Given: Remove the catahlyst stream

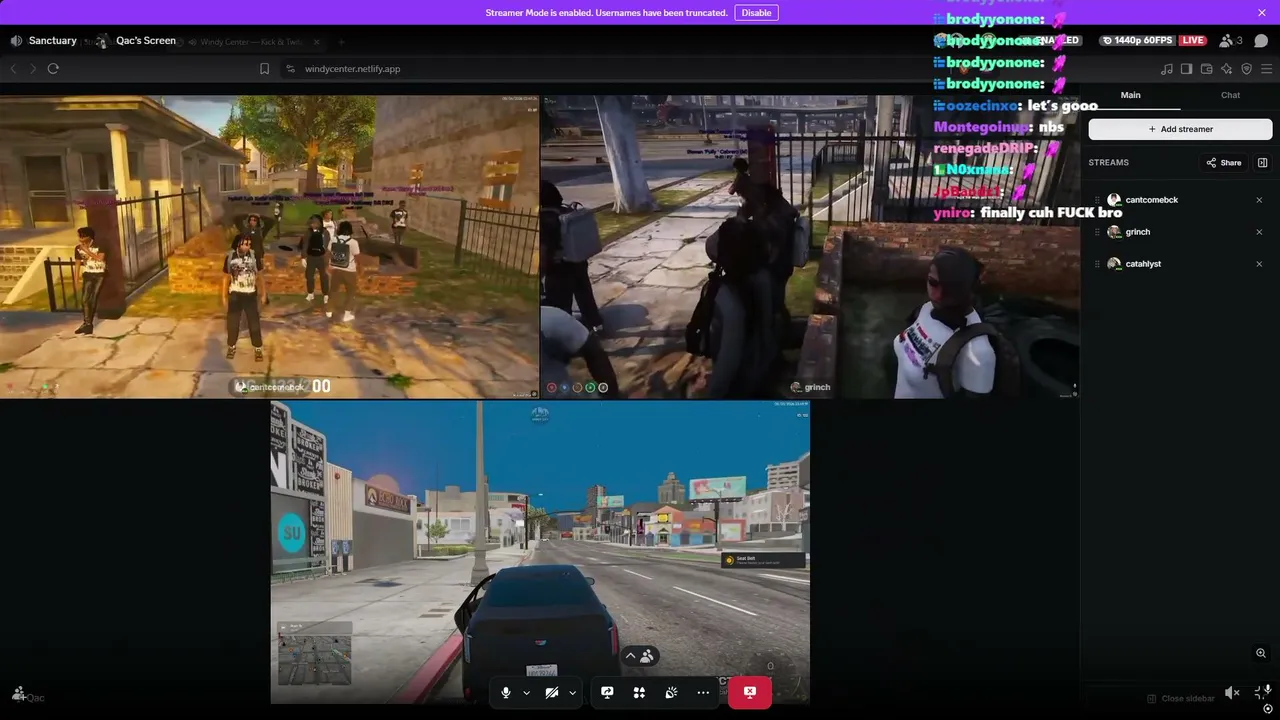Looking at the screenshot, I should 1259,264.
